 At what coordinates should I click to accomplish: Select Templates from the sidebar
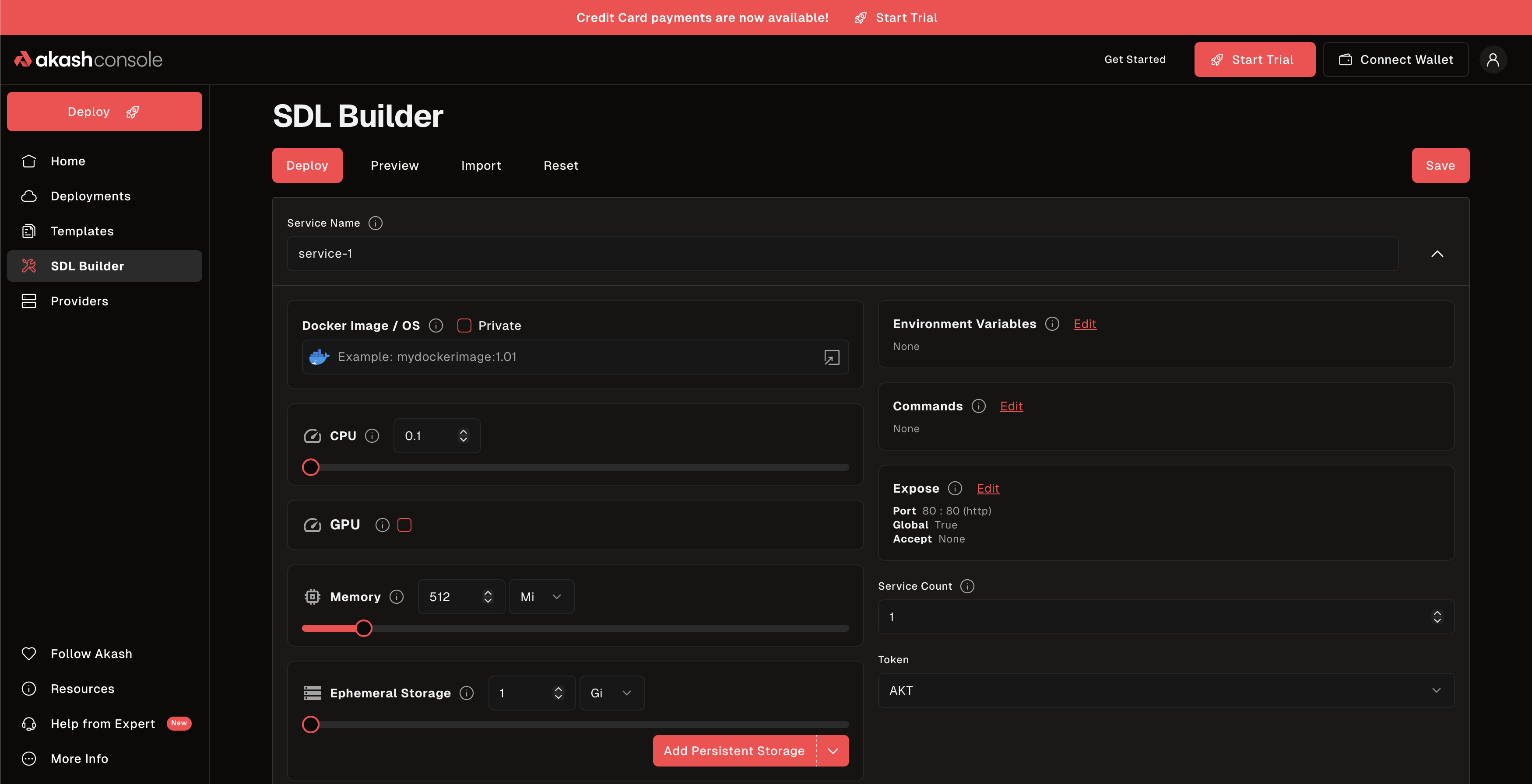pos(82,231)
